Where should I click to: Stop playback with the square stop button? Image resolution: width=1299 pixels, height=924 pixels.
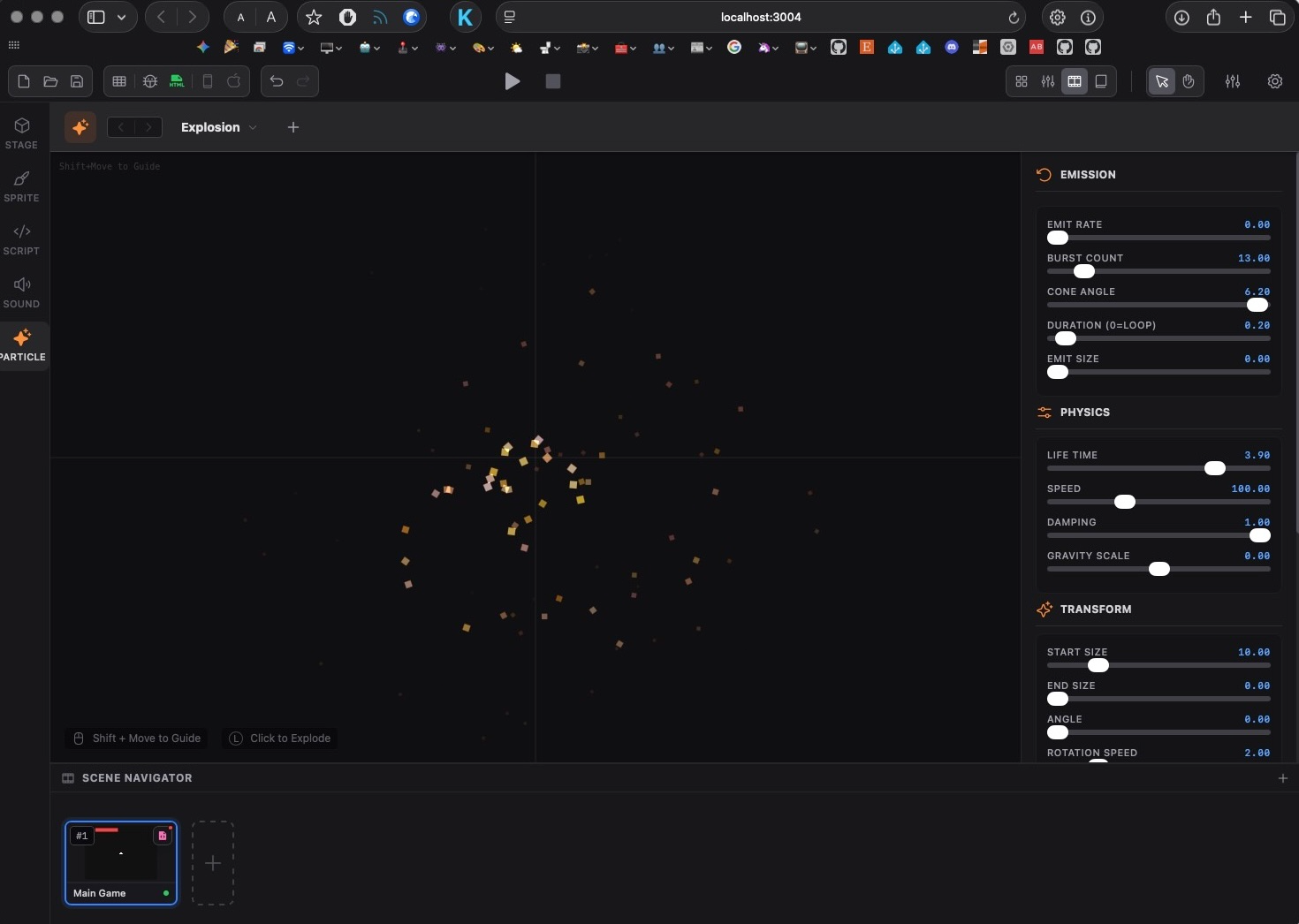(553, 81)
